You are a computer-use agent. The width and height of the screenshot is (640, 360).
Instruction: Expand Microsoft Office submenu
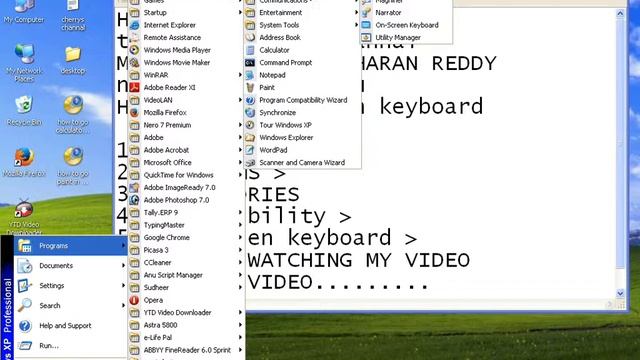(187, 162)
